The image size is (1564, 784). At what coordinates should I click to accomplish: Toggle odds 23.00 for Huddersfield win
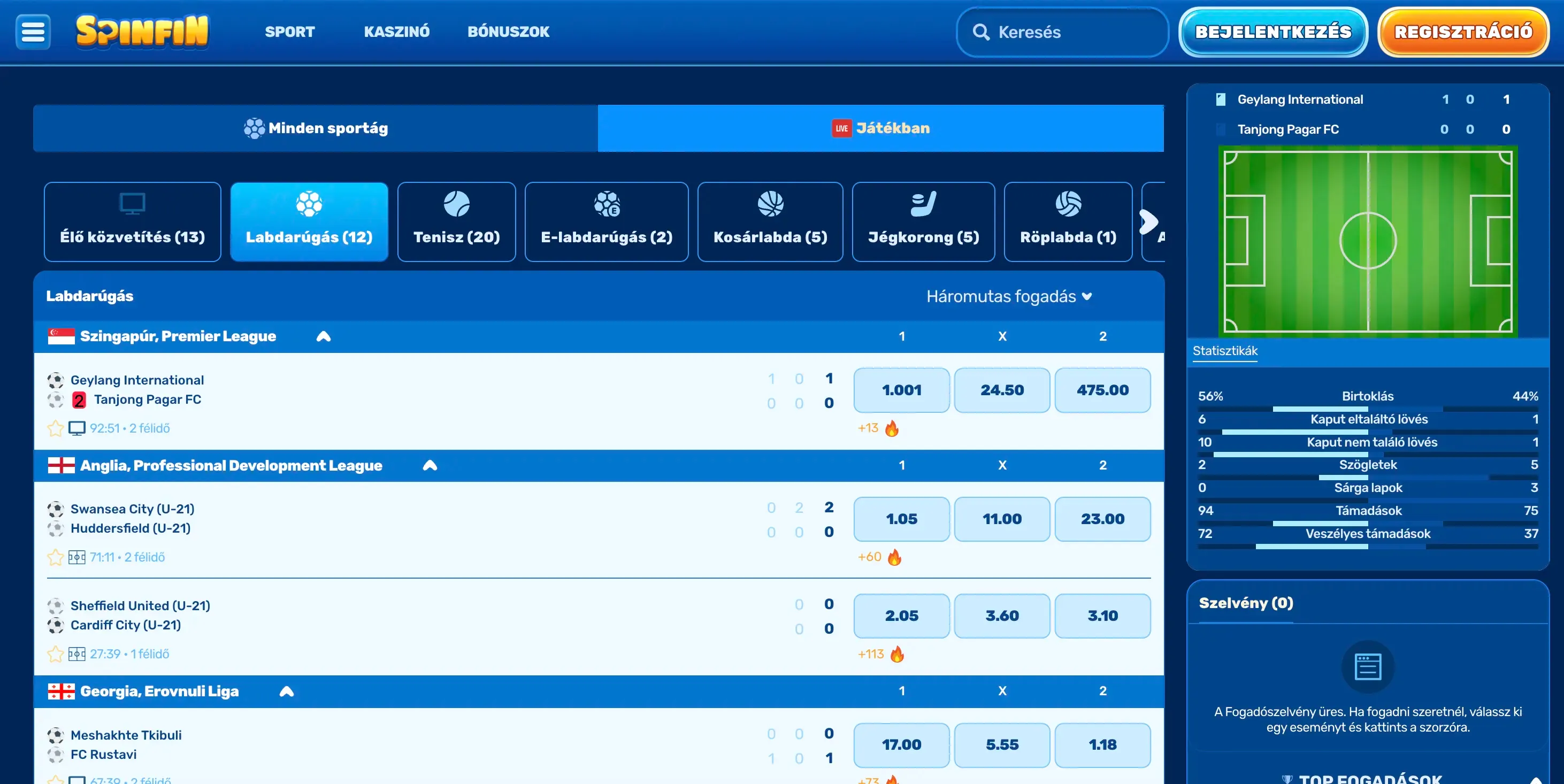point(1102,519)
